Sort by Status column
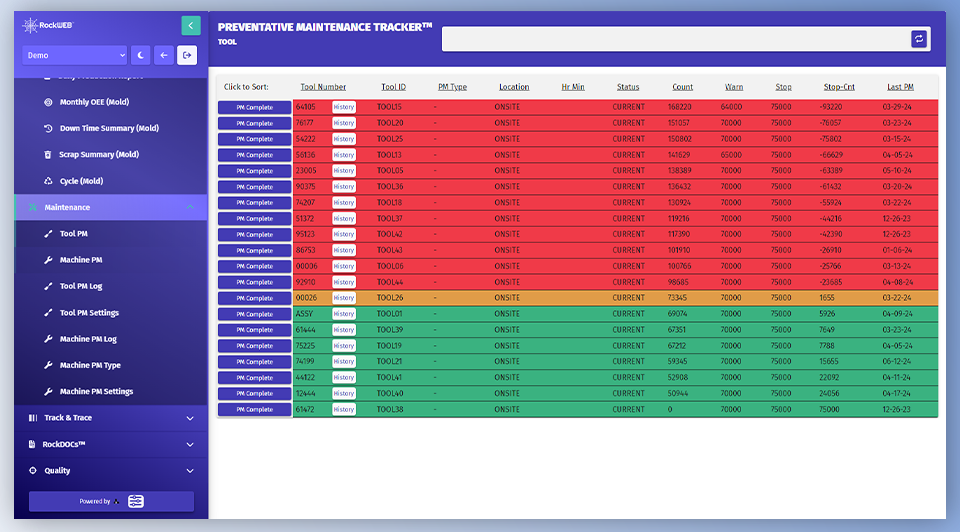 click(x=628, y=87)
